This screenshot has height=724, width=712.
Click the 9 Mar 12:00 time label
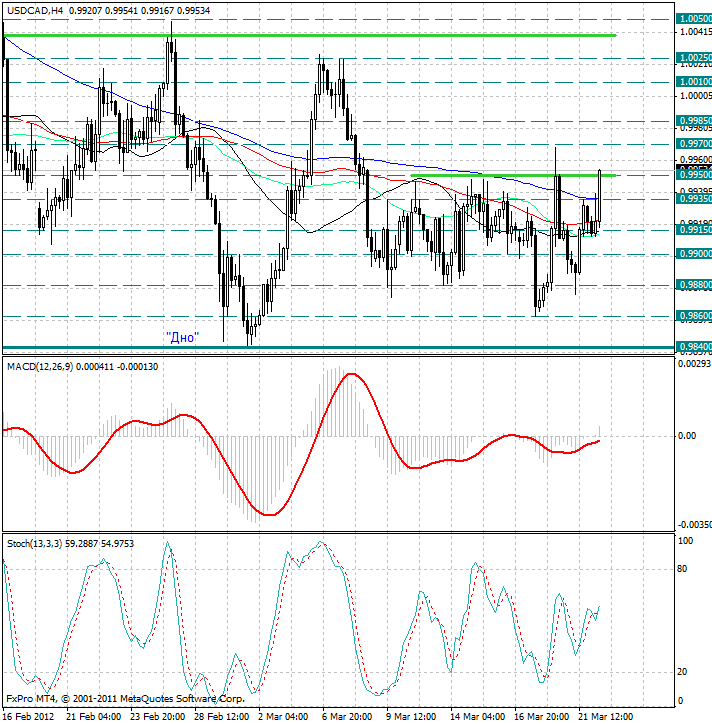tap(411, 717)
